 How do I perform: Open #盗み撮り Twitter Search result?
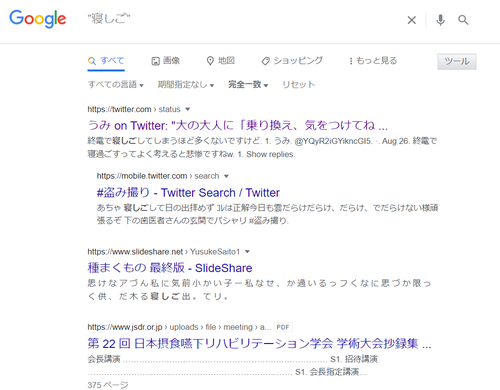[x=188, y=193]
